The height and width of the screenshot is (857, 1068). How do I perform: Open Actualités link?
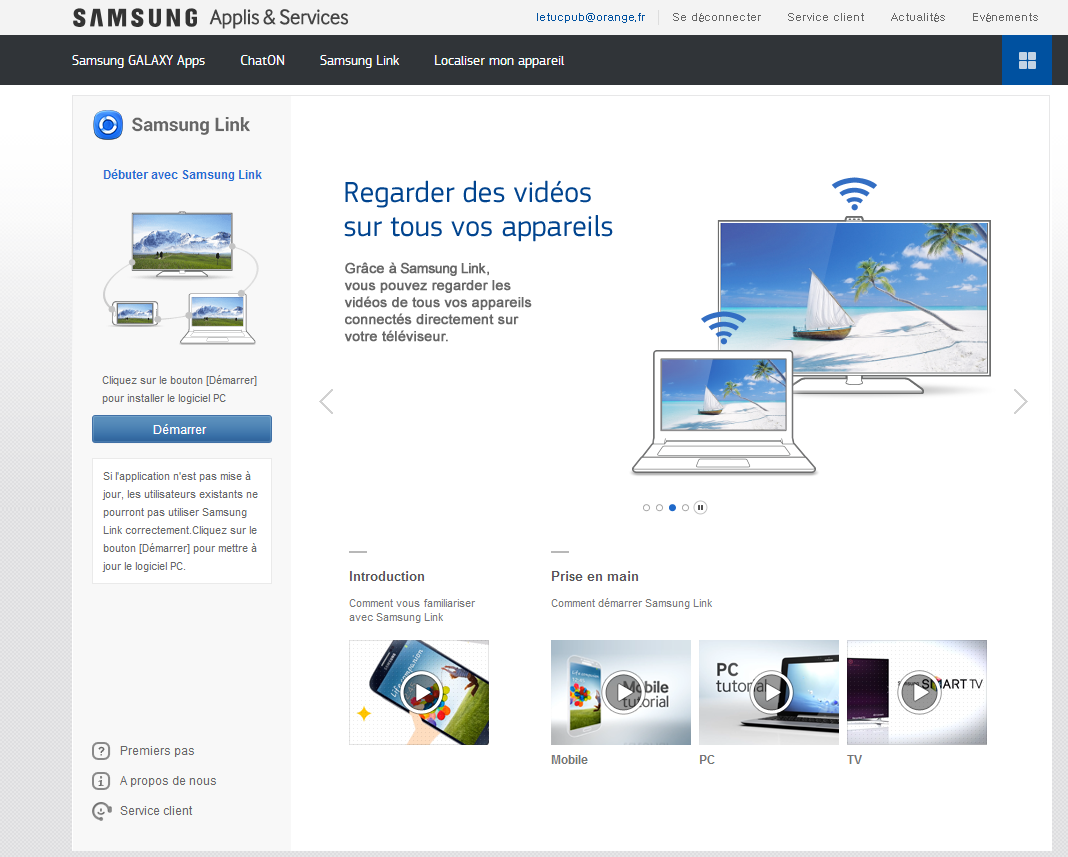pos(917,17)
